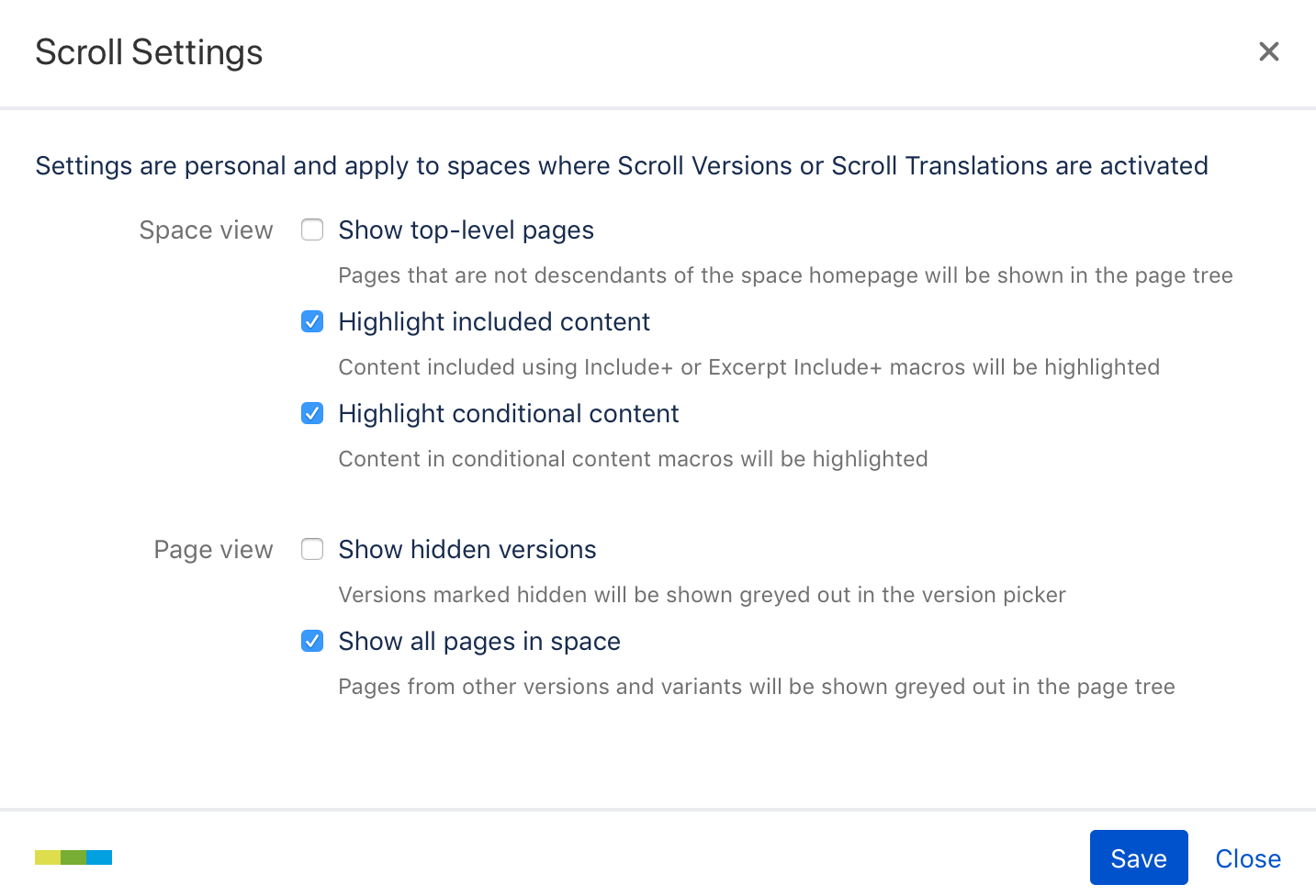Screen dimensions: 1316x896
Task: Enable the Show top-level pages checkbox
Action: [312, 230]
